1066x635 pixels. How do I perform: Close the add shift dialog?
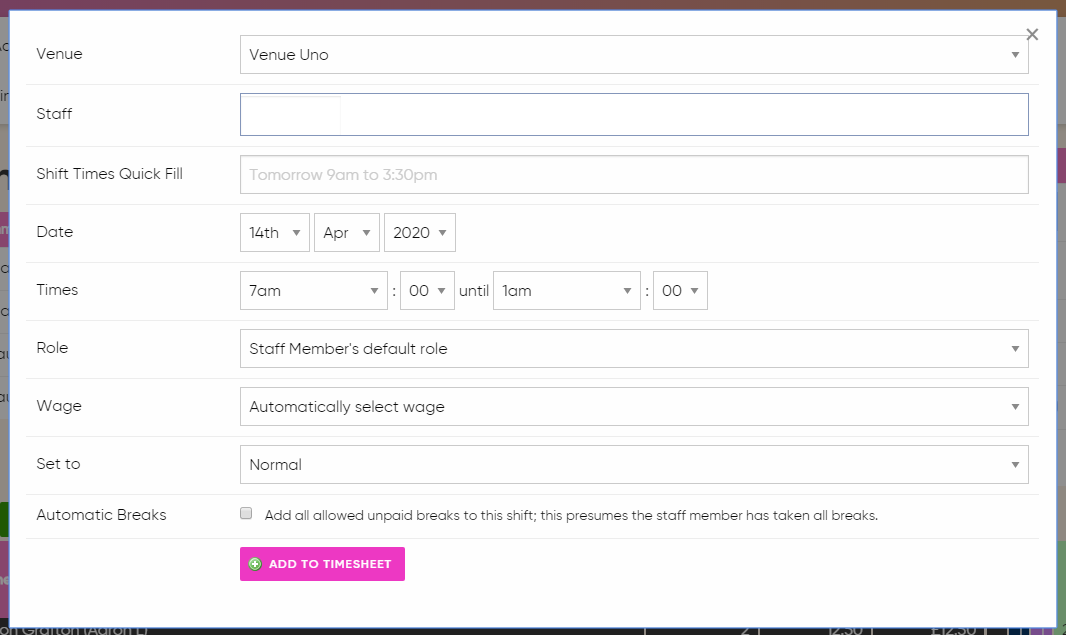(1031, 34)
